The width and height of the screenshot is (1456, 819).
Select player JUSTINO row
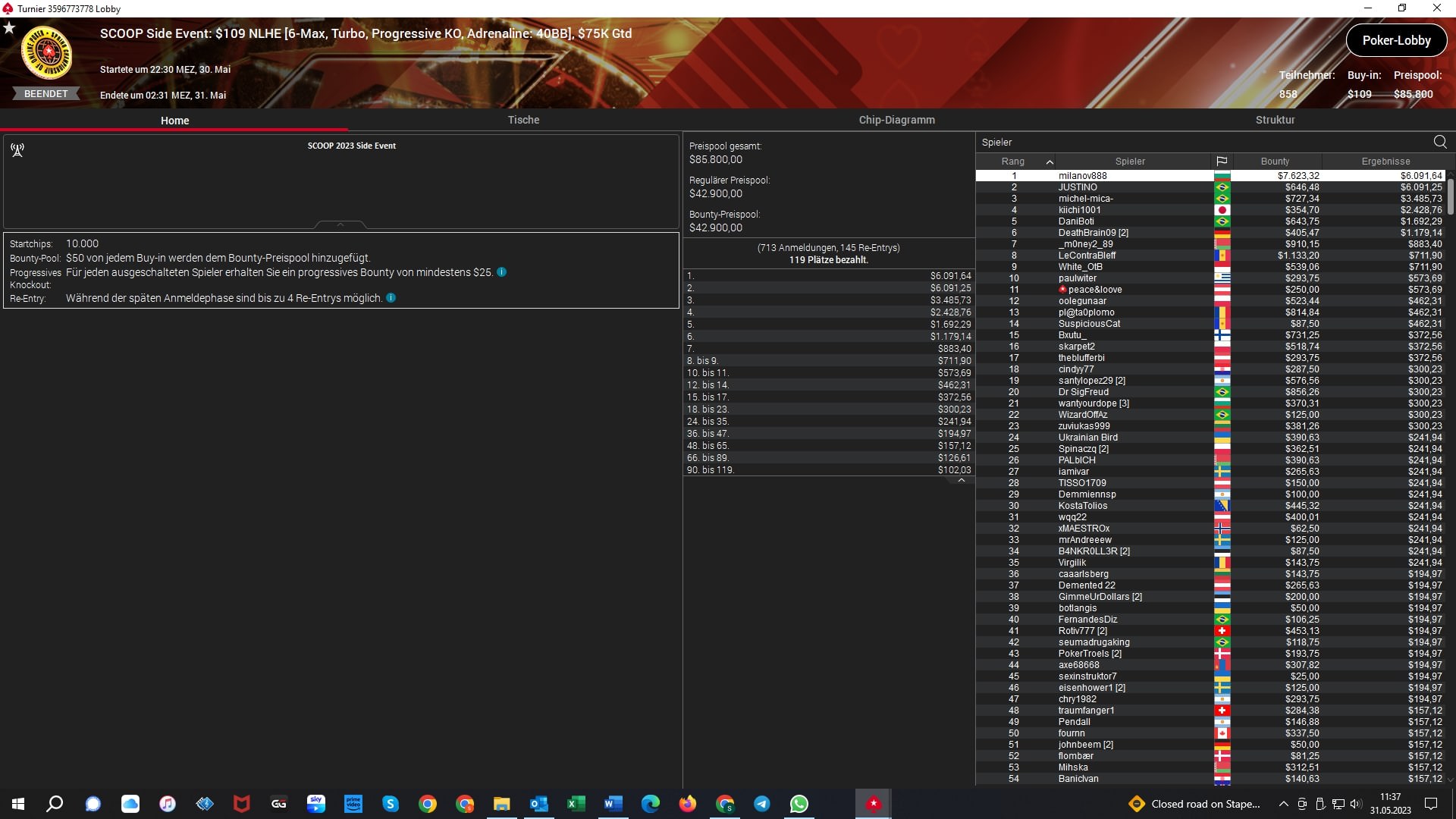1210,187
